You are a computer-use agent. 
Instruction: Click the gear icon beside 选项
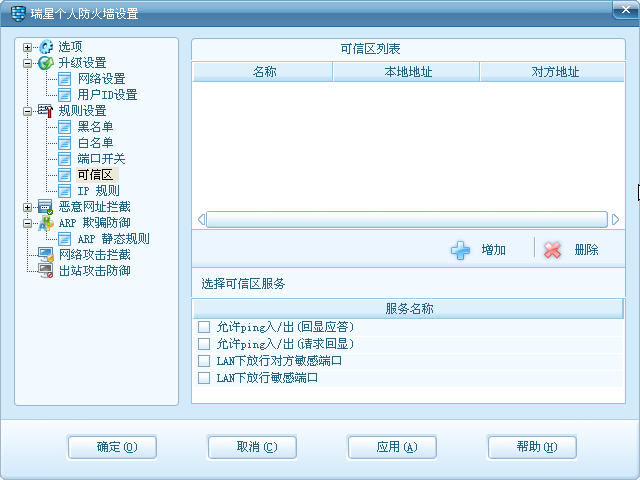pyautogui.click(x=46, y=47)
